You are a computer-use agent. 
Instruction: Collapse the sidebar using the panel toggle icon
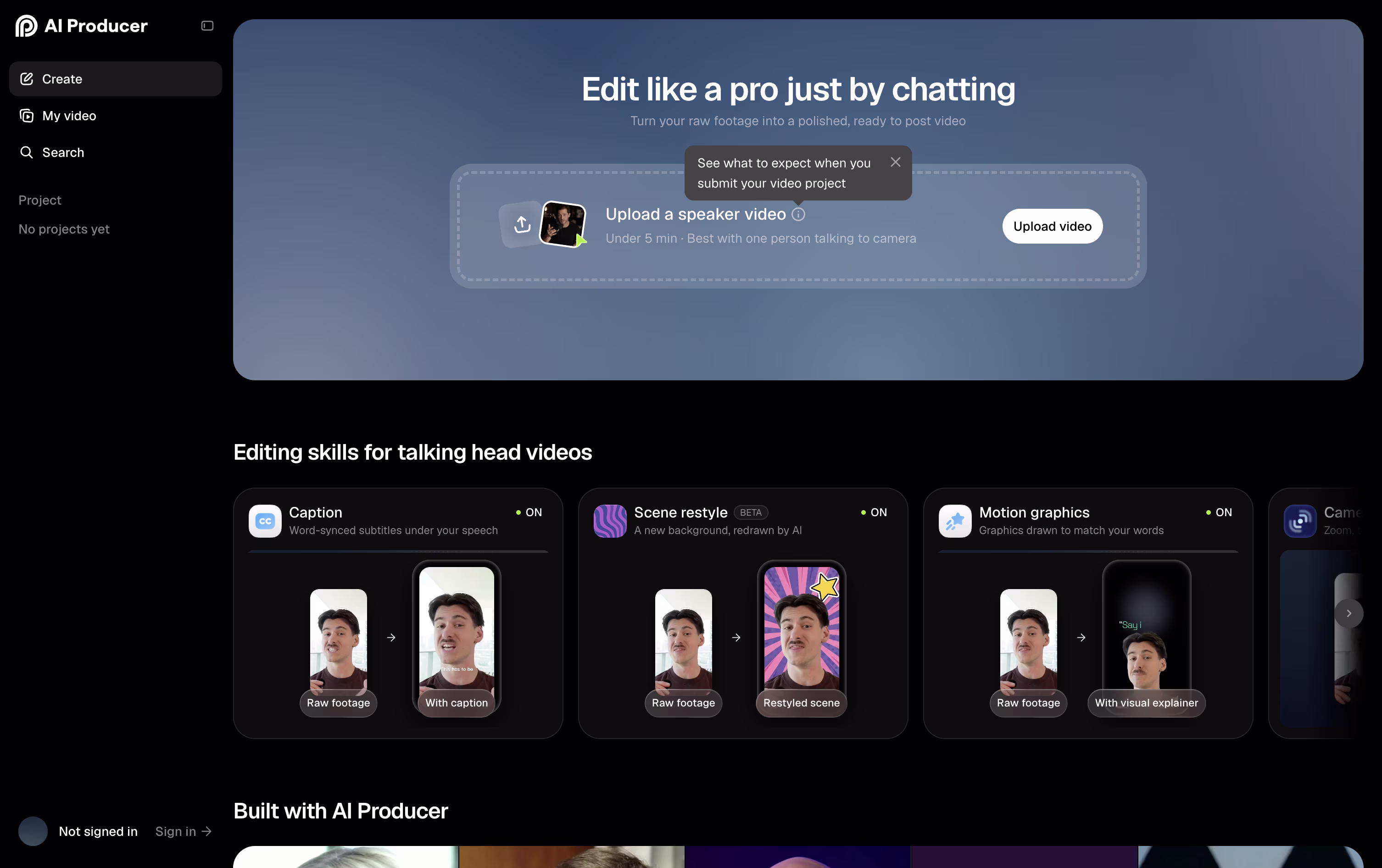click(207, 26)
